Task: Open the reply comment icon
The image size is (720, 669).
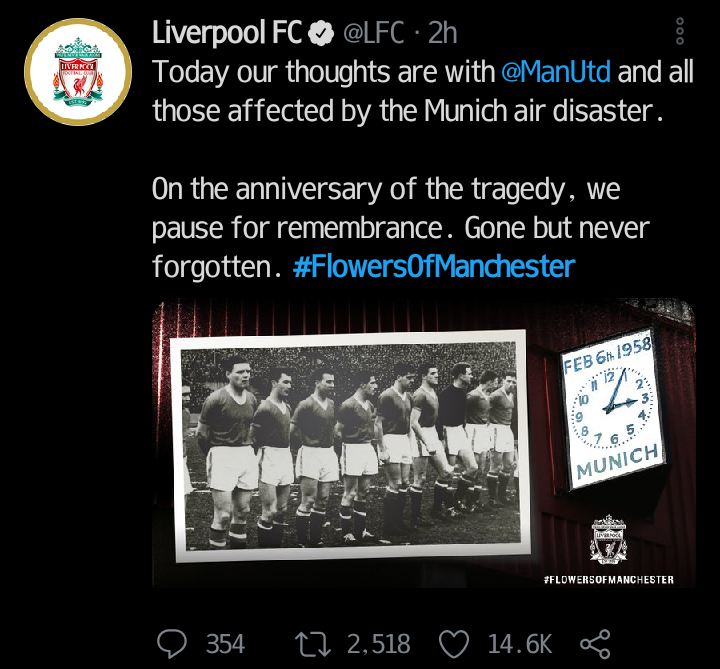Action: (172, 644)
